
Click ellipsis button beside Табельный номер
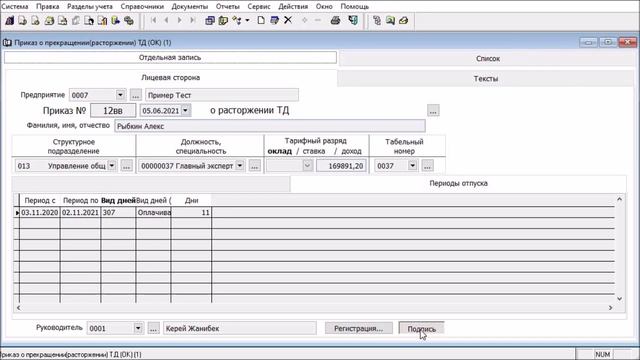(427, 166)
